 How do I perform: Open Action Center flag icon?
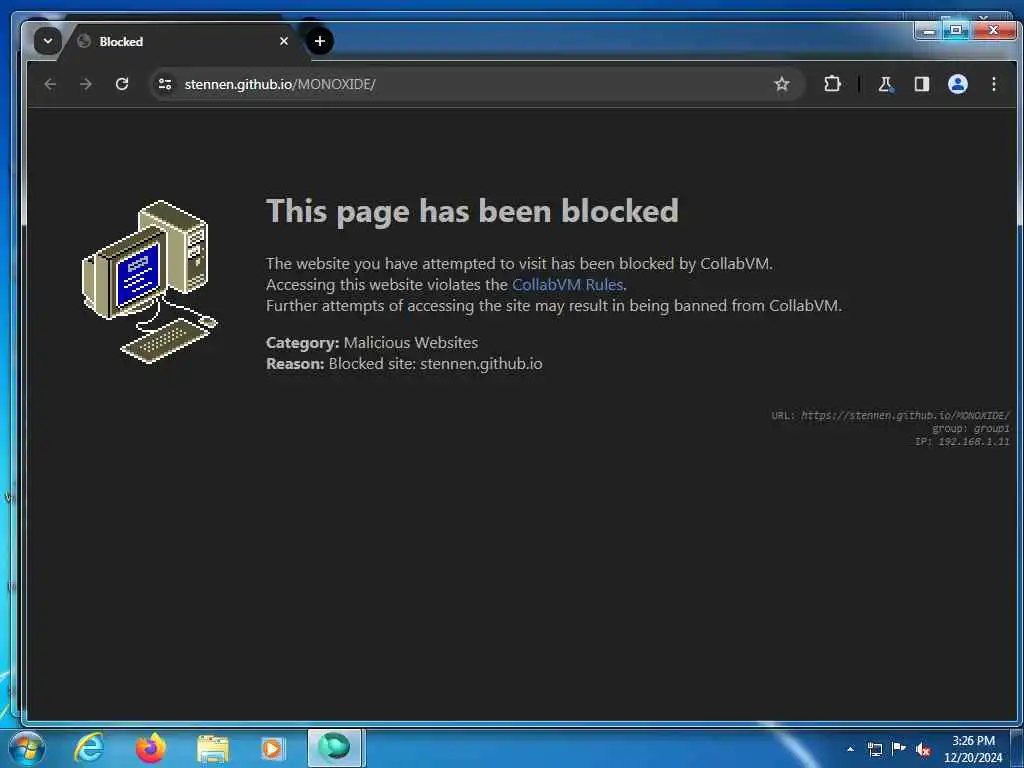tap(899, 748)
